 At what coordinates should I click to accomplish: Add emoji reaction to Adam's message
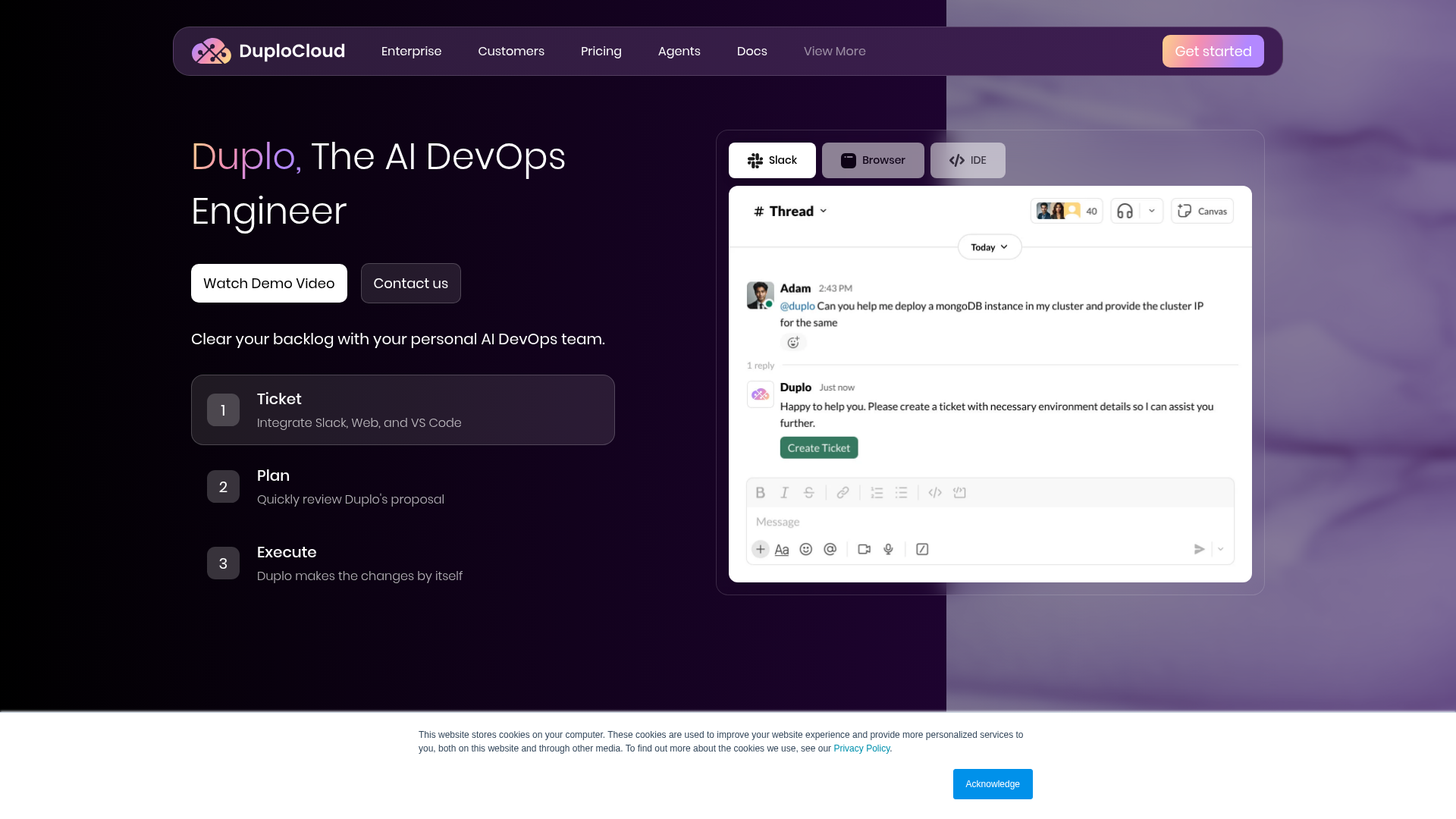tap(793, 342)
